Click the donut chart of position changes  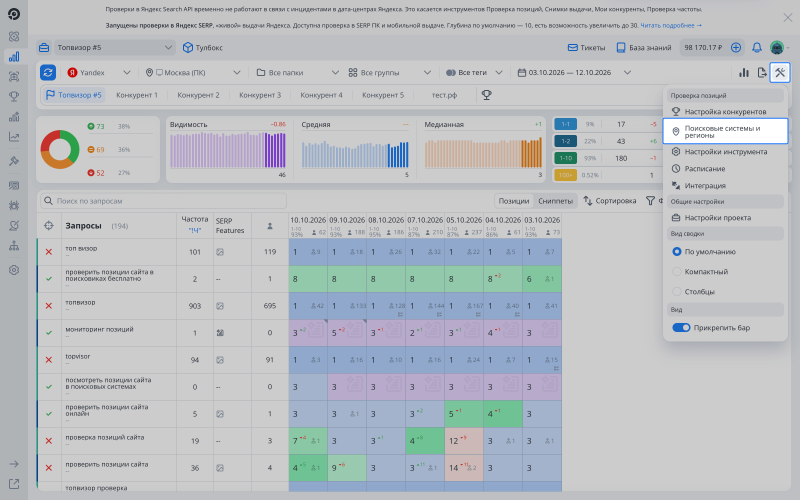point(60,149)
